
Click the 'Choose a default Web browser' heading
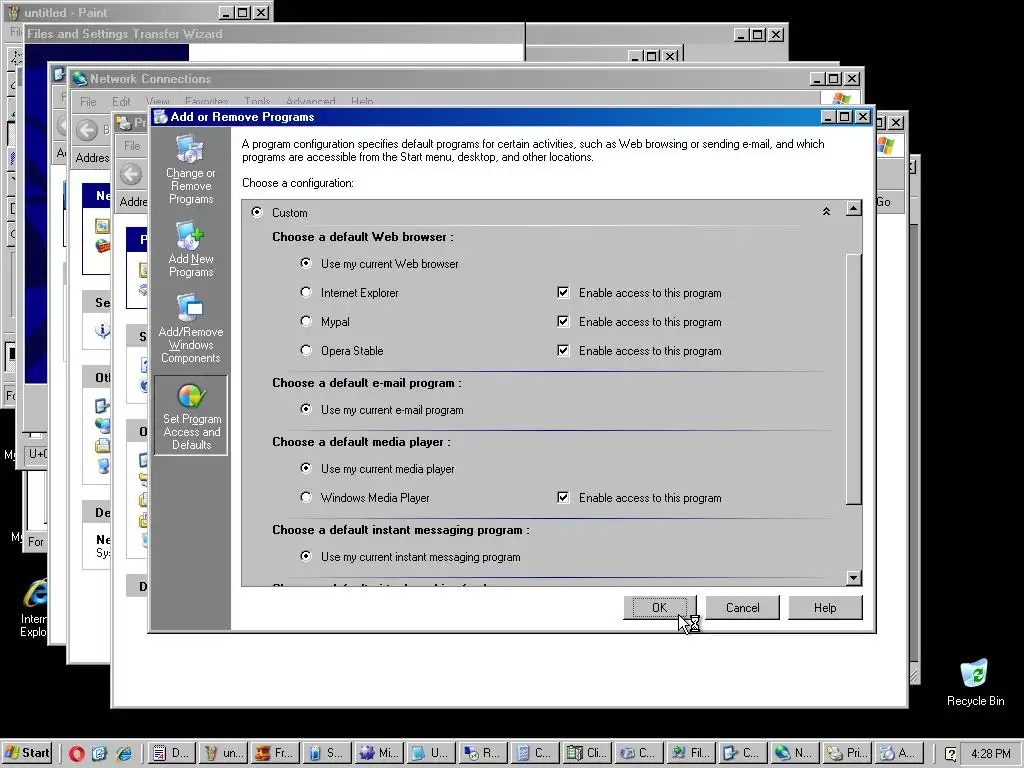coord(362,237)
